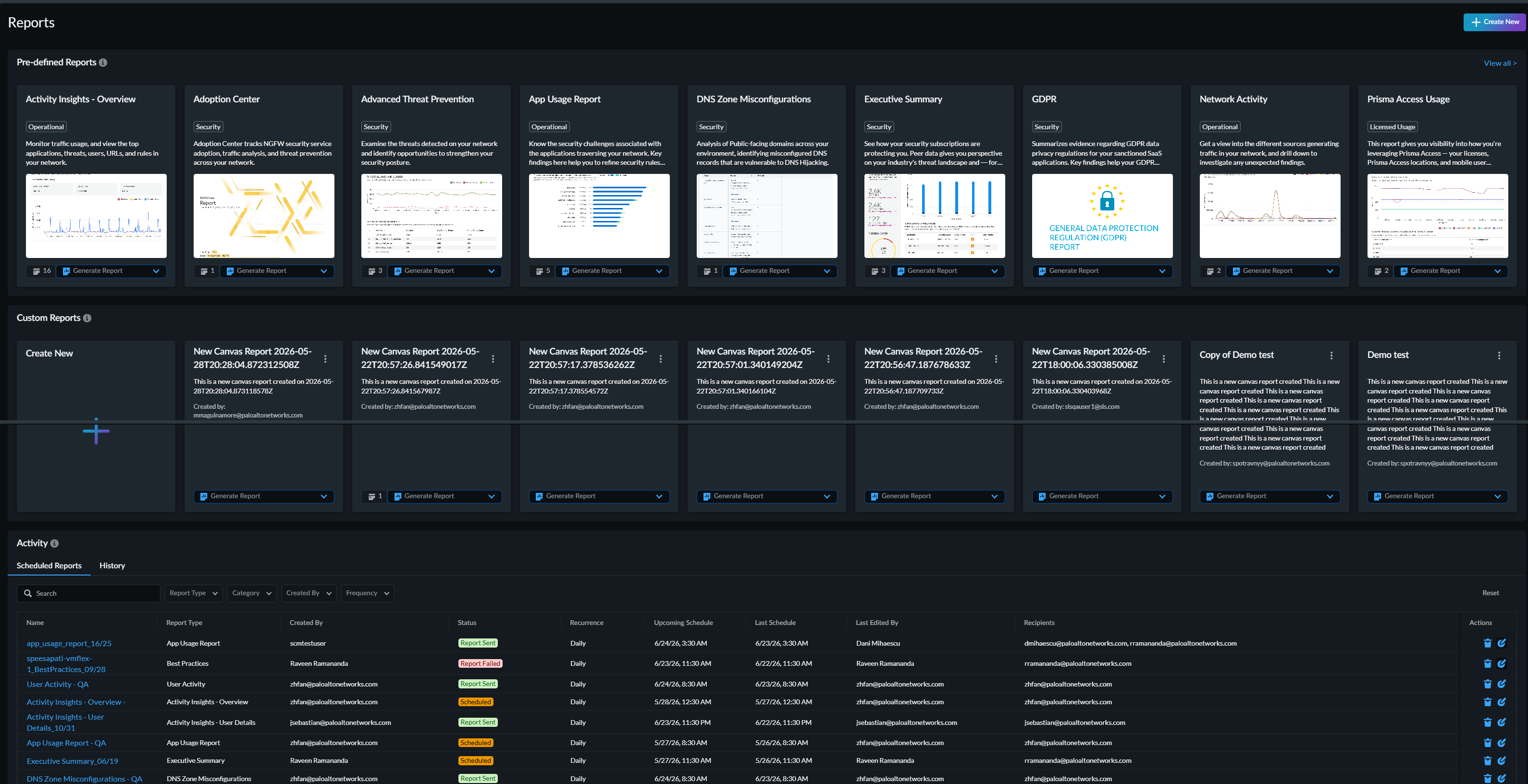Click the Pre-defined Reports info icon
The height and width of the screenshot is (784, 1528).
[103, 62]
